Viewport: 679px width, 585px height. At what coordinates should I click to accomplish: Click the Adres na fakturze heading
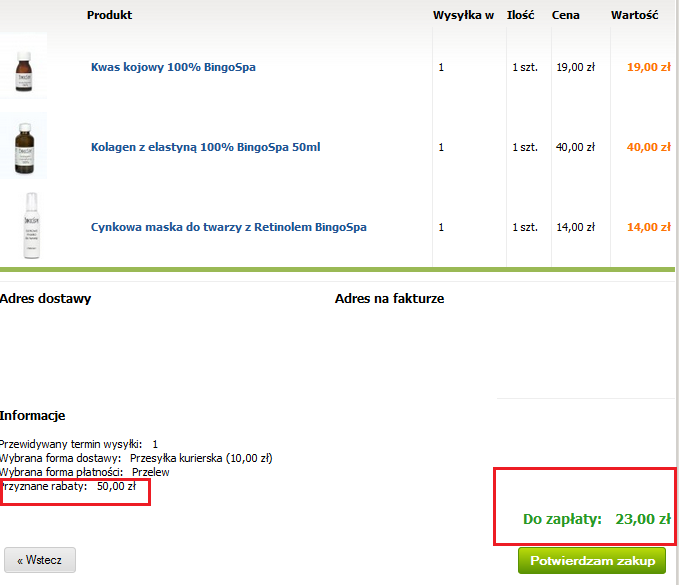click(x=389, y=298)
